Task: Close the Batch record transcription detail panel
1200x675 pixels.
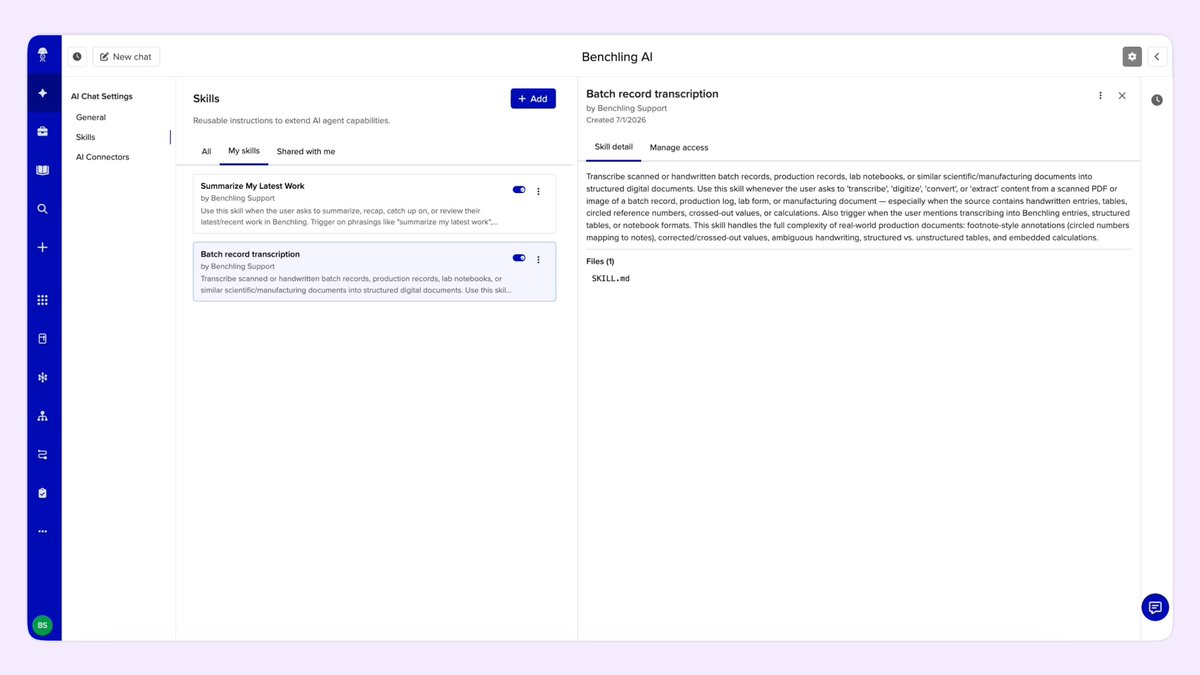Action: click(x=1122, y=96)
